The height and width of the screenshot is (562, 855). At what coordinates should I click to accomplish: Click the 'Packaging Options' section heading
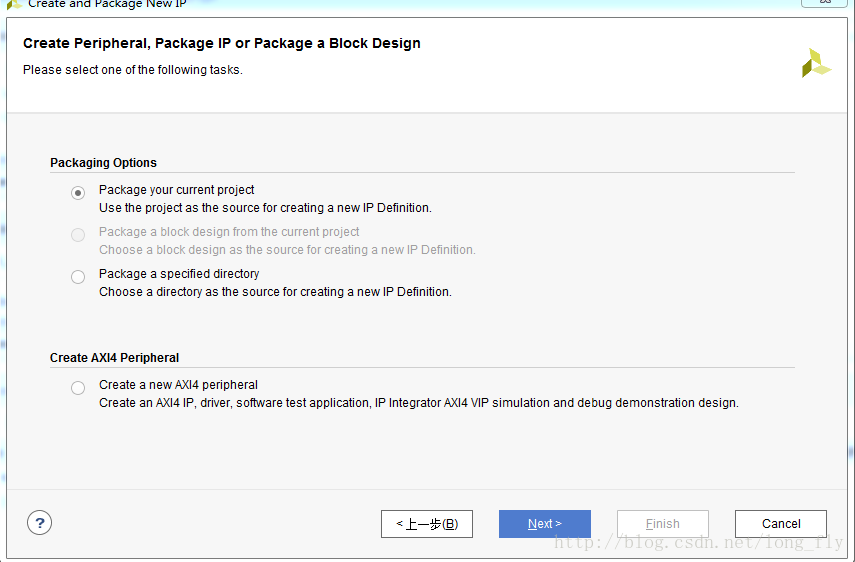(103, 163)
